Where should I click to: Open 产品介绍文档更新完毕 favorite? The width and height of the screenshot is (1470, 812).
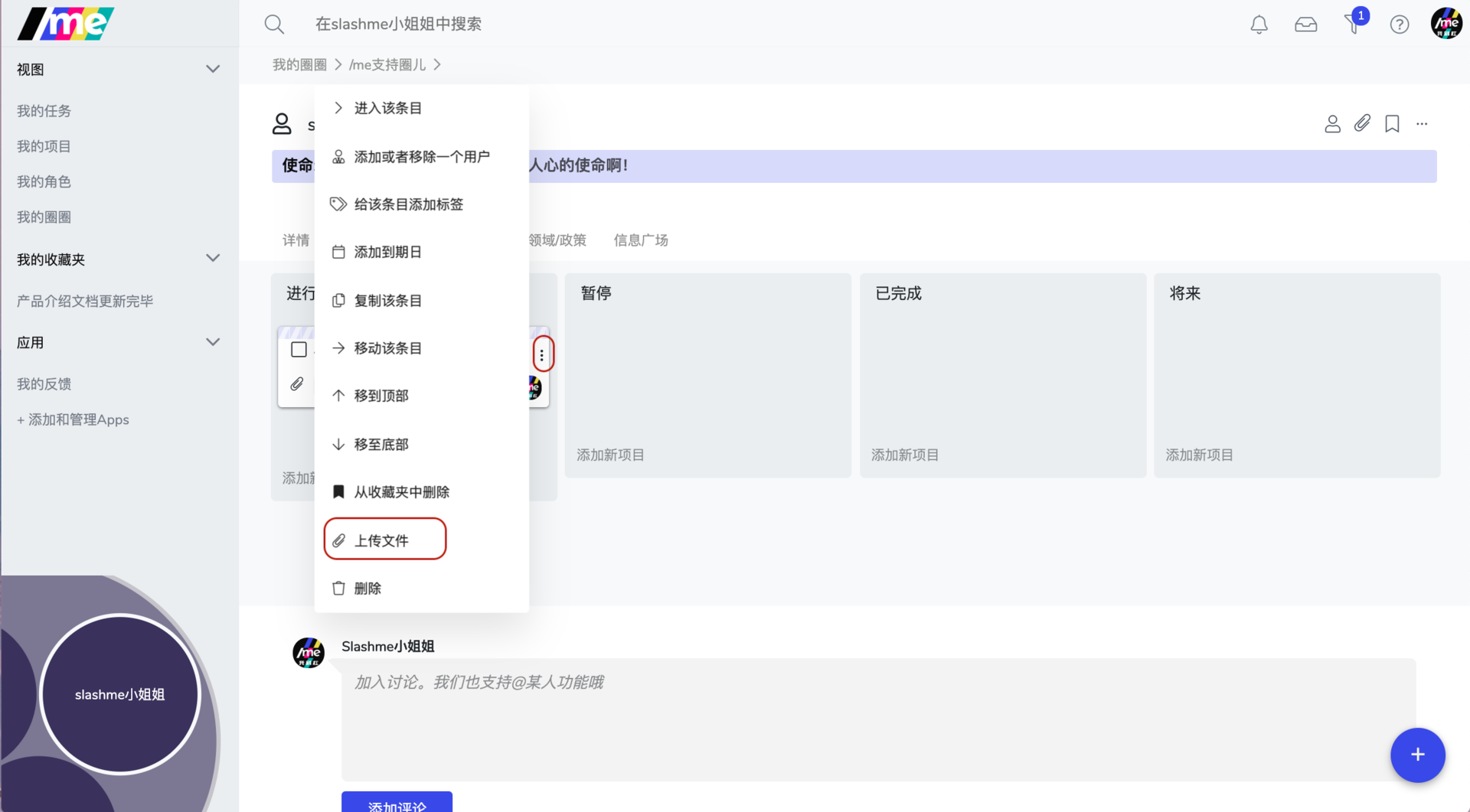tap(85, 301)
